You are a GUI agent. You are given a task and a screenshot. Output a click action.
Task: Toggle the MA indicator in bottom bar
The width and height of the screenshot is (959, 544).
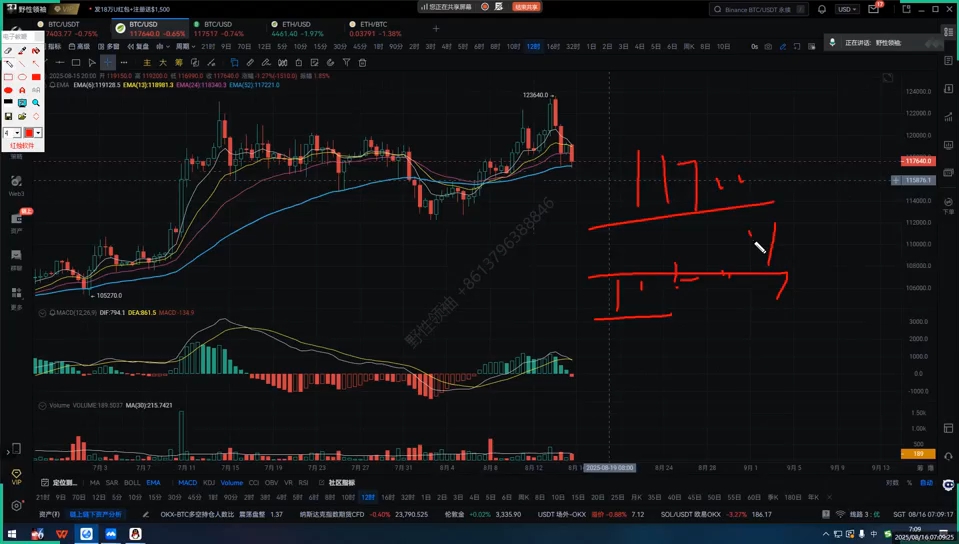coord(95,483)
